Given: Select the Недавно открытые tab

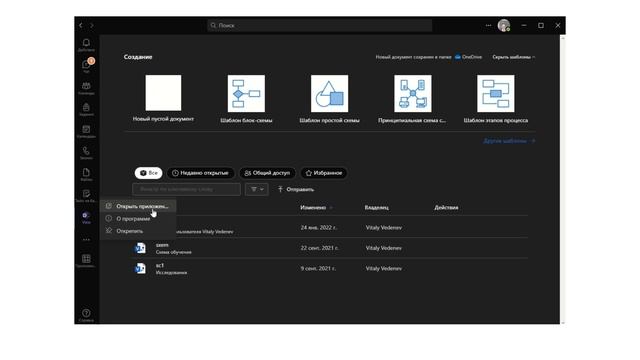Looking at the screenshot, I should (200, 173).
